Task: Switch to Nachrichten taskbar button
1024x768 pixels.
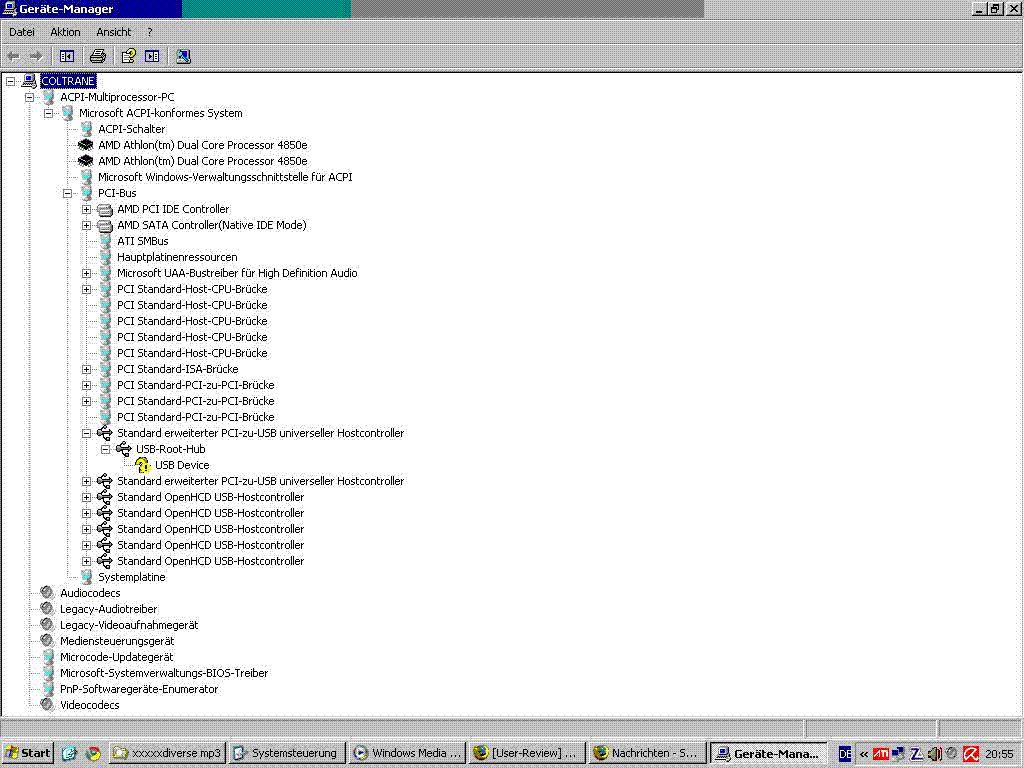Action: (647, 753)
